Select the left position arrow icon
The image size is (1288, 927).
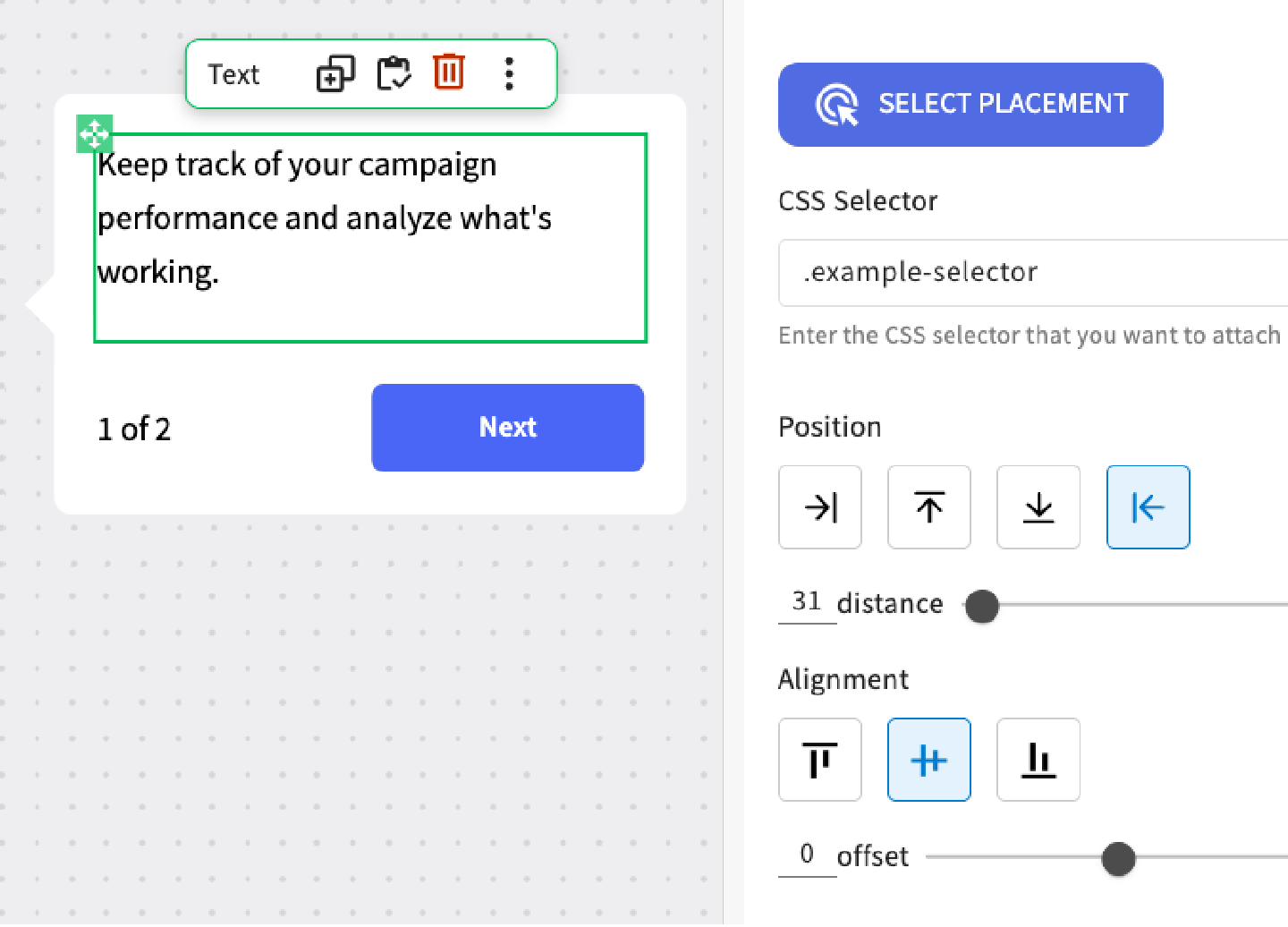click(1148, 507)
